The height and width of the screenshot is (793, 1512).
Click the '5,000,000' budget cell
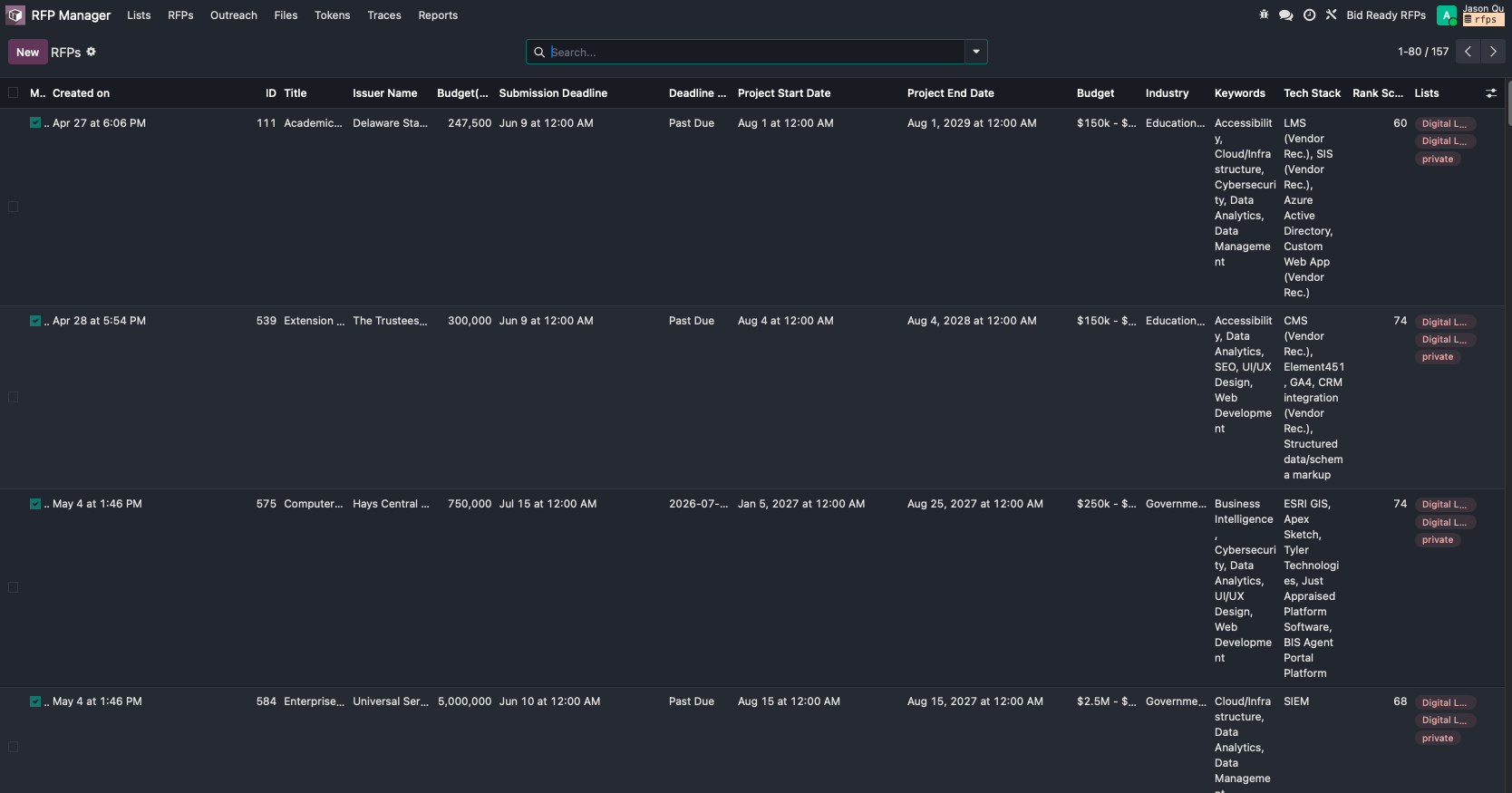465,701
